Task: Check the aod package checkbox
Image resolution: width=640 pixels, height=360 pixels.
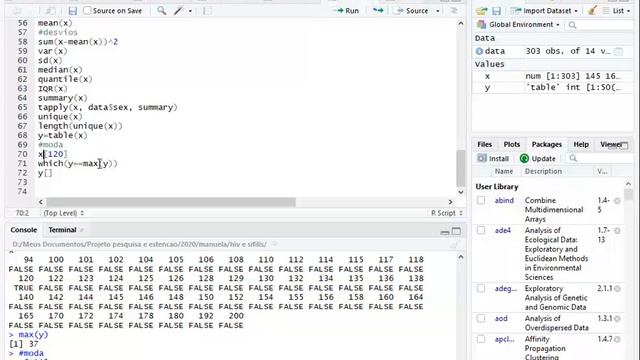Action: 481,318
